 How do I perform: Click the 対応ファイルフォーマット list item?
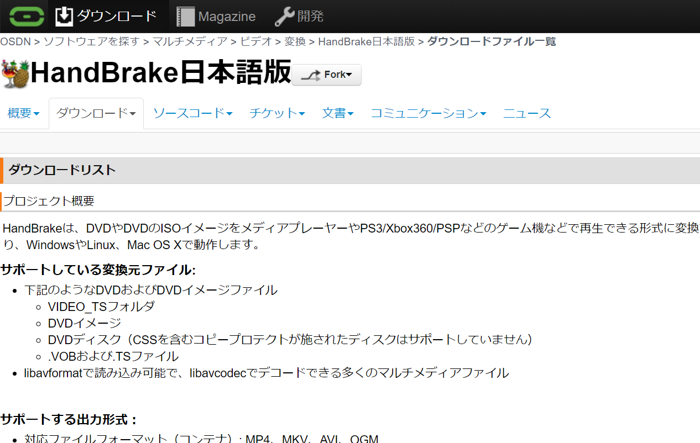point(201,438)
